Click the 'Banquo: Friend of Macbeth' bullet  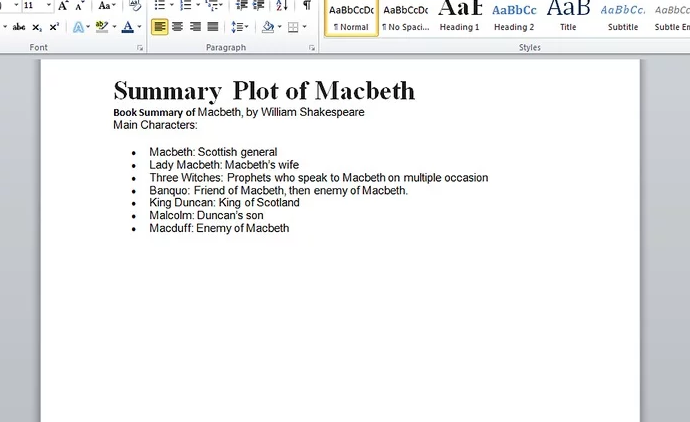point(279,190)
